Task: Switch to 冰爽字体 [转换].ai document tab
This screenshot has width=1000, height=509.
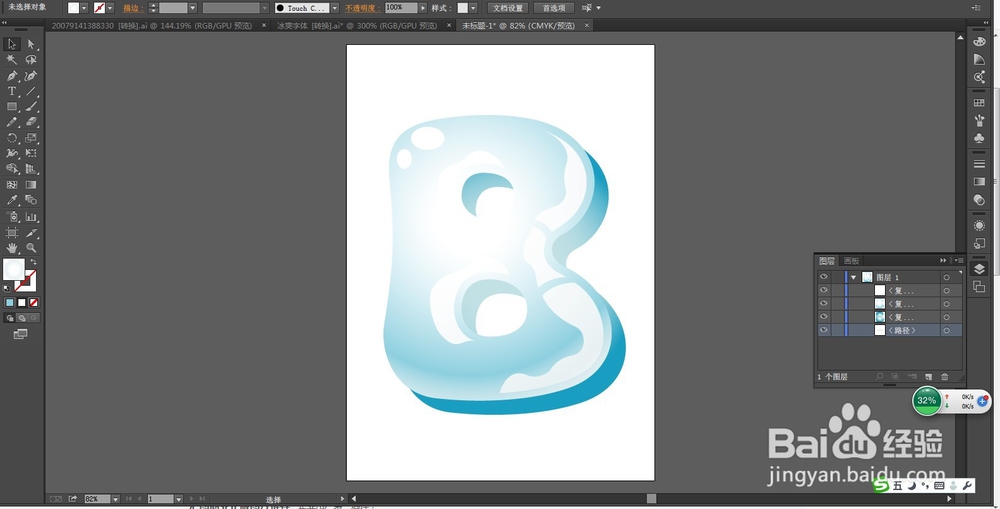Action: (x=357, y=26)
